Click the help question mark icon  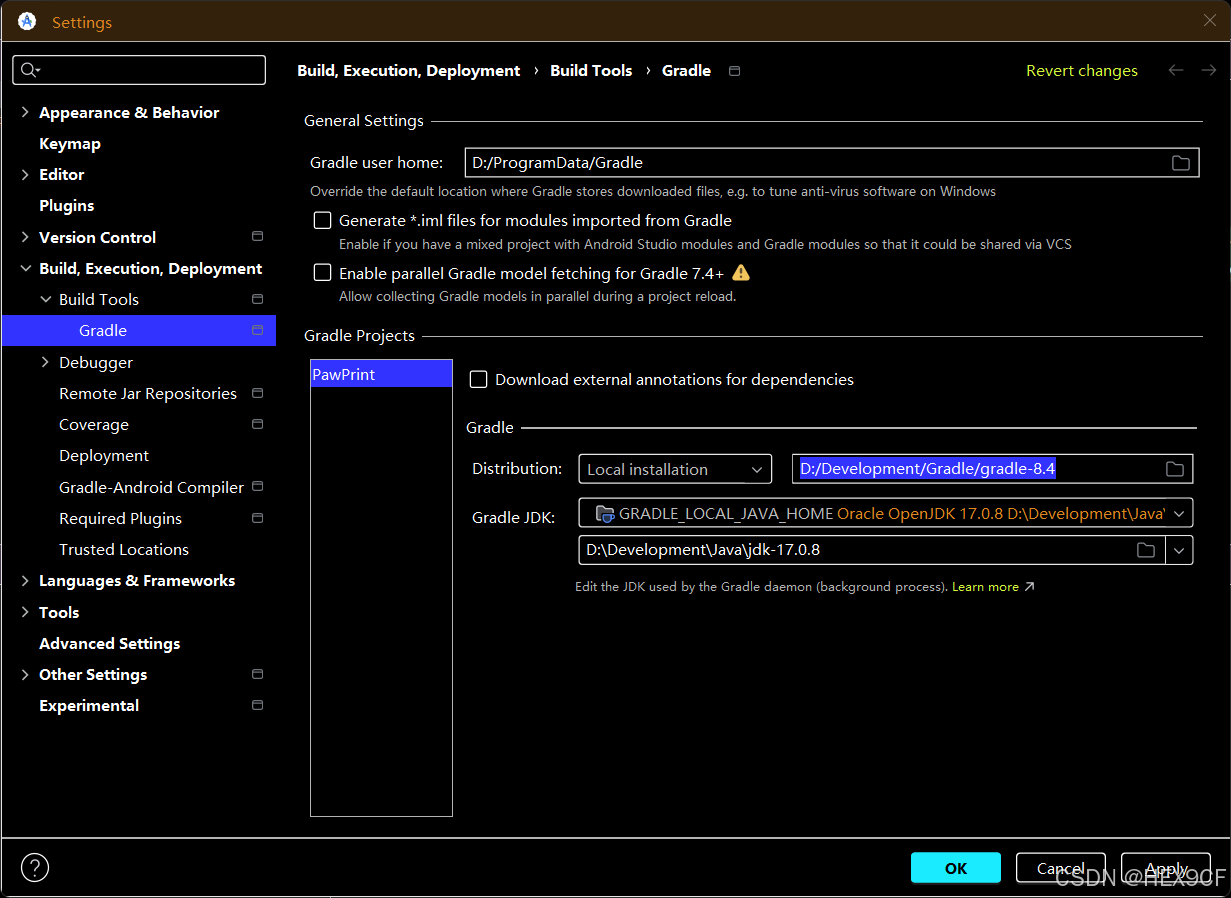[x=35, y=867]
